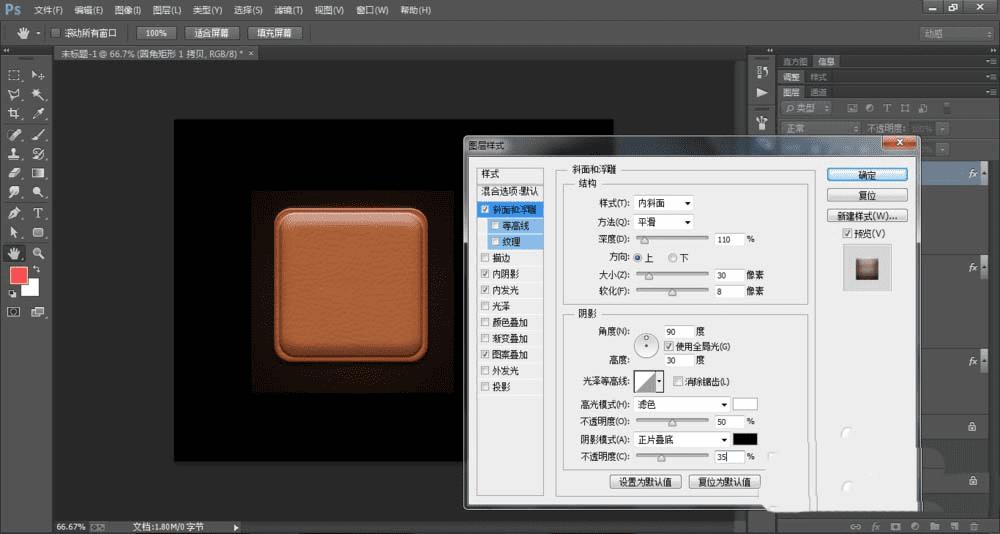
Task: Activate the Horizontal Type tool
Action: pyautogui.click(x=38, y=213)
